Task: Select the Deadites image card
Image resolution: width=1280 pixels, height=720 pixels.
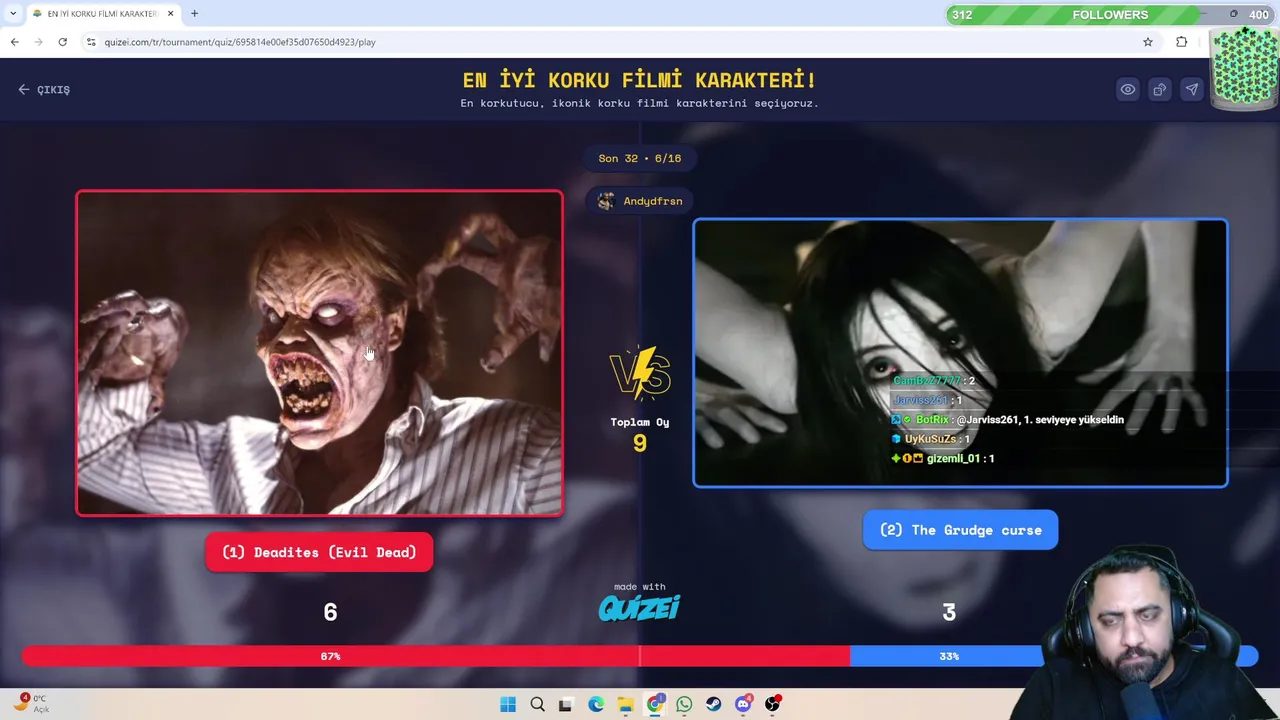Action: pyautogui.click(x=320, y=353)
